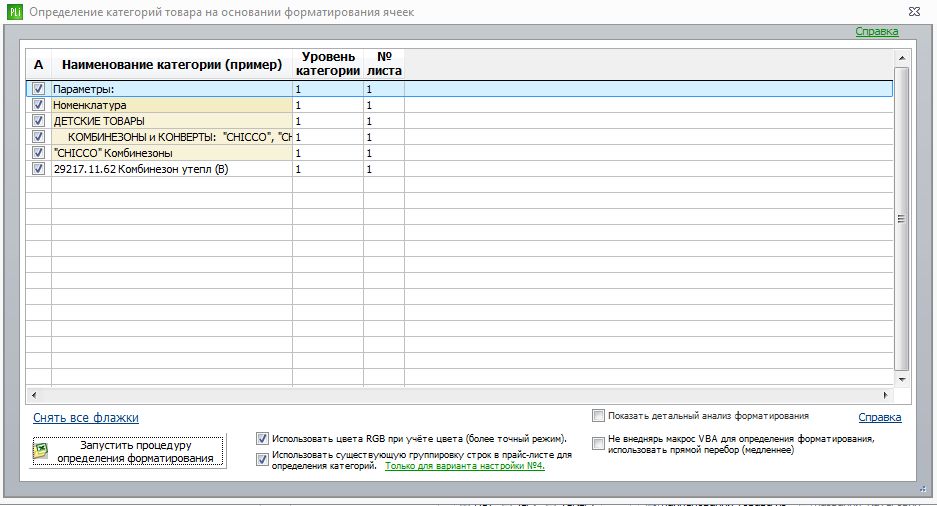Open the Справка link near bottom right
The image size is (937, 506).
[880, 417]
